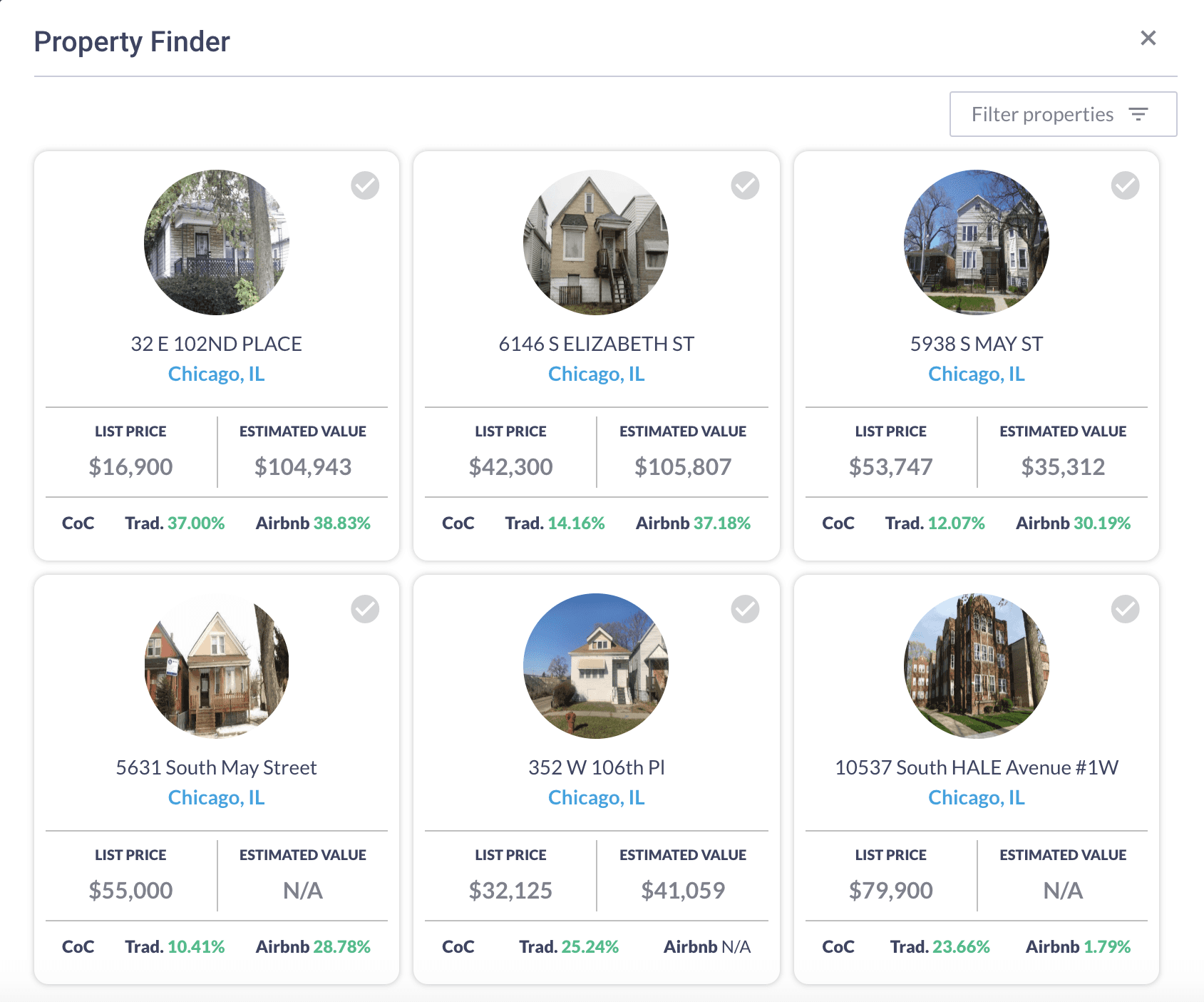
Task: Click the 5631 South May Street thumbnail
Action: (217, 666)
